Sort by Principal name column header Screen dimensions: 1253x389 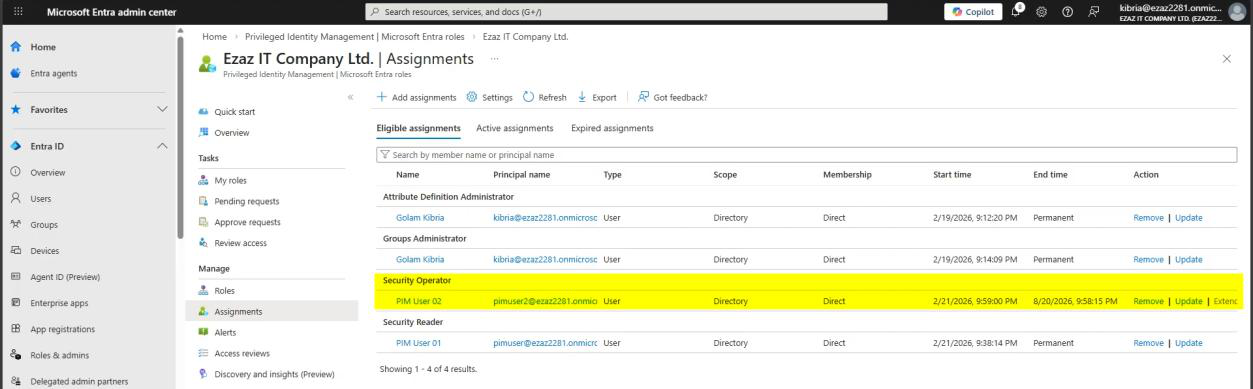point(521,175)
